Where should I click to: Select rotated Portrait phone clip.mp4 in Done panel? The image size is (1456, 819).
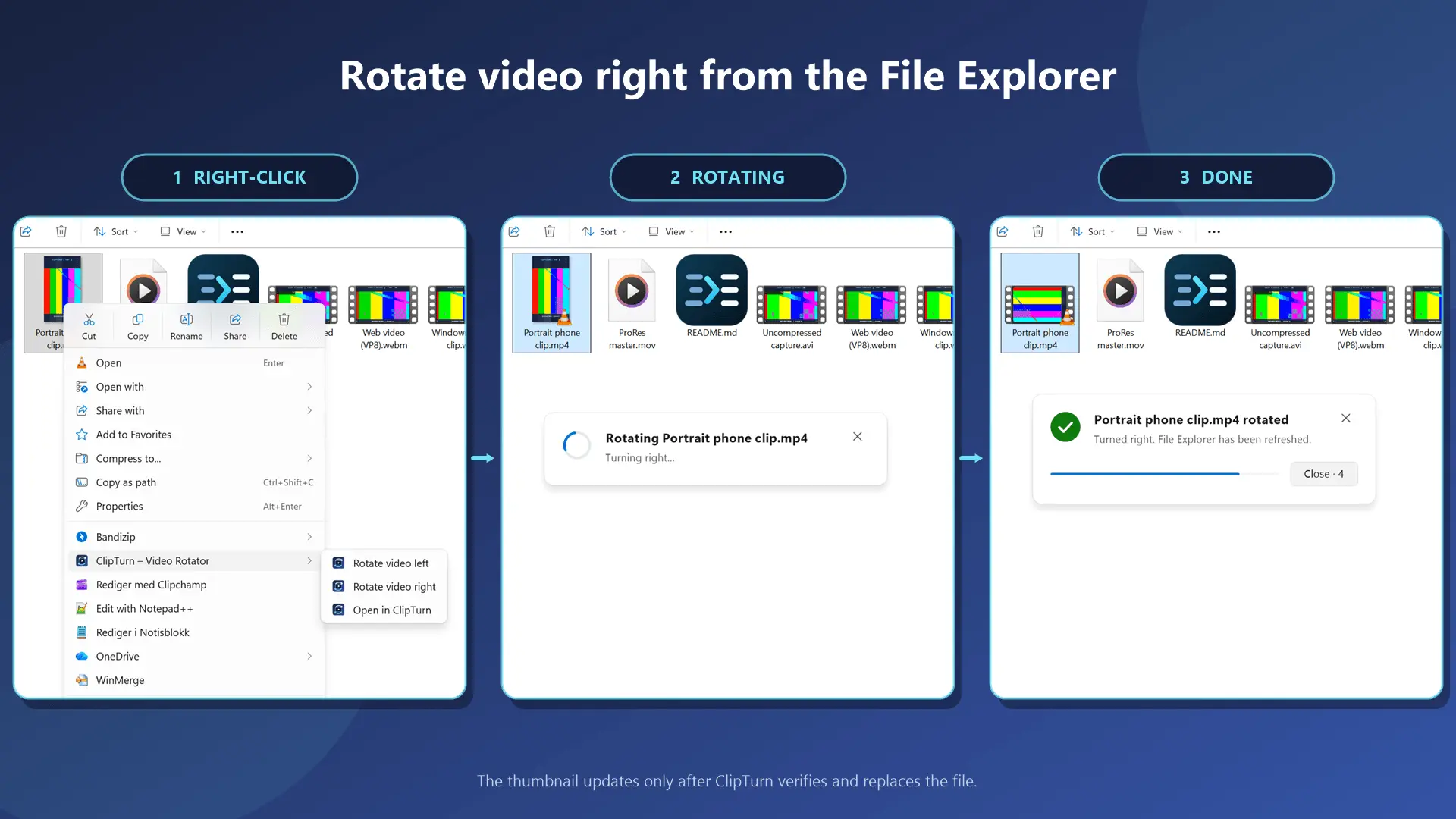1040,303
